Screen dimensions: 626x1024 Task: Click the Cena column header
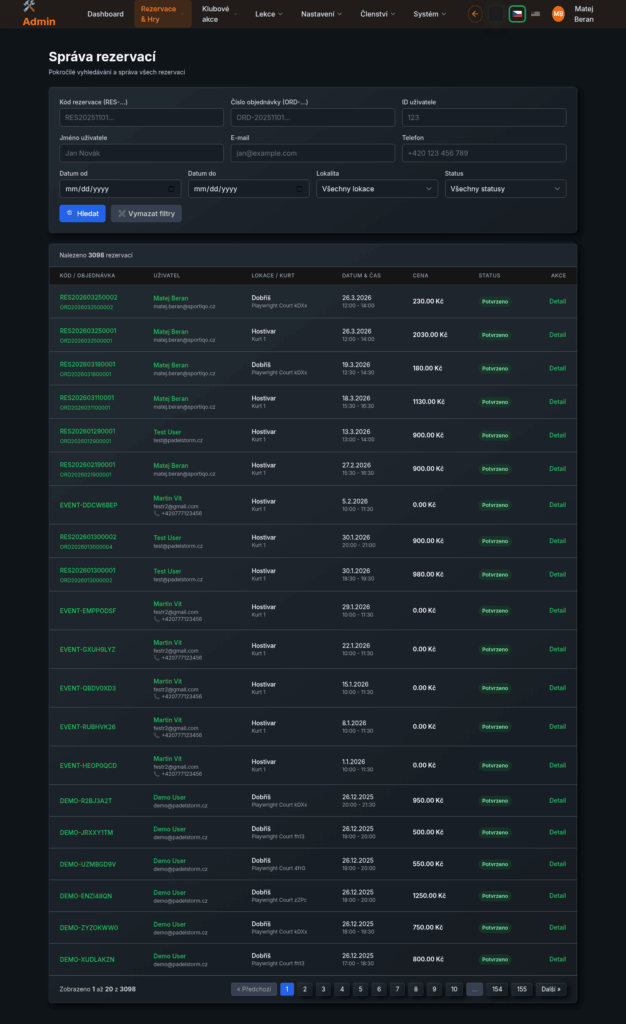420,276
